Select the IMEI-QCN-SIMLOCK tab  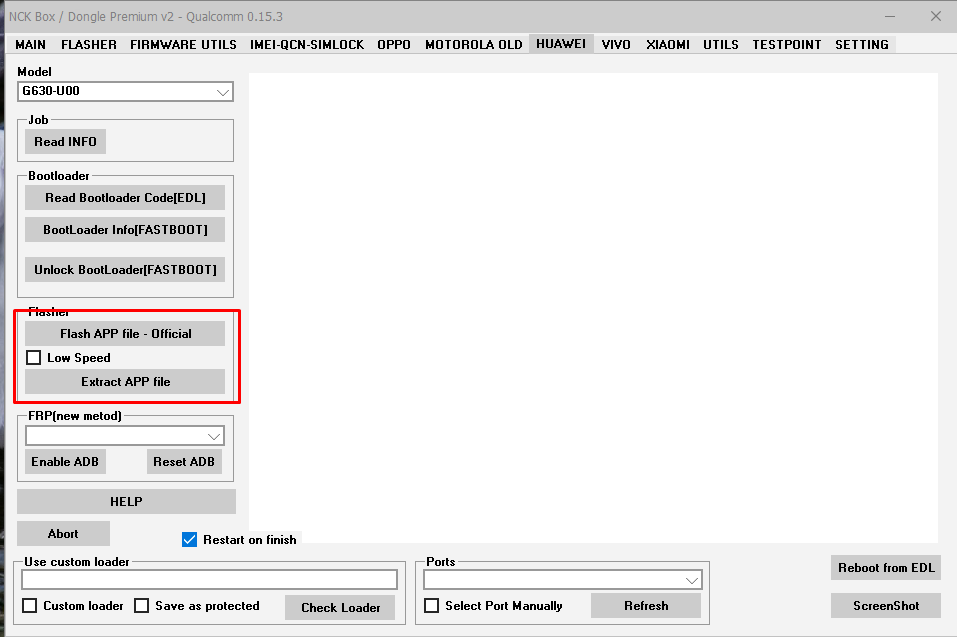coord(306,45)
